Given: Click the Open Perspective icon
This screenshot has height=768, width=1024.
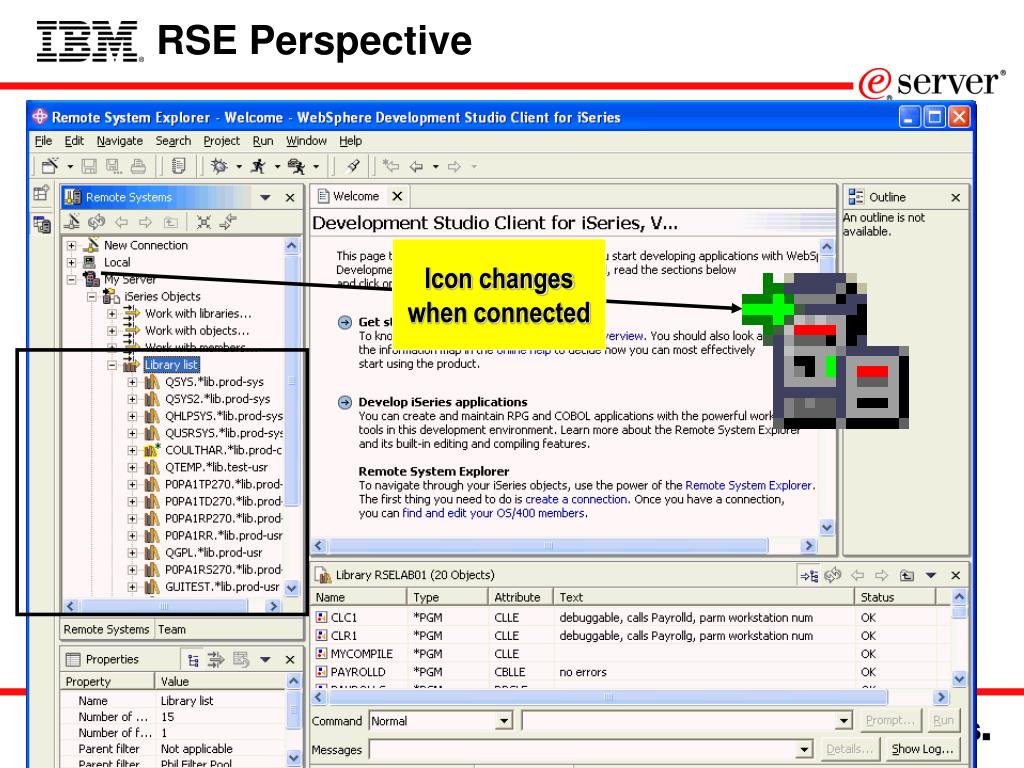Looking at the screenshot, I should pos(41,193).
